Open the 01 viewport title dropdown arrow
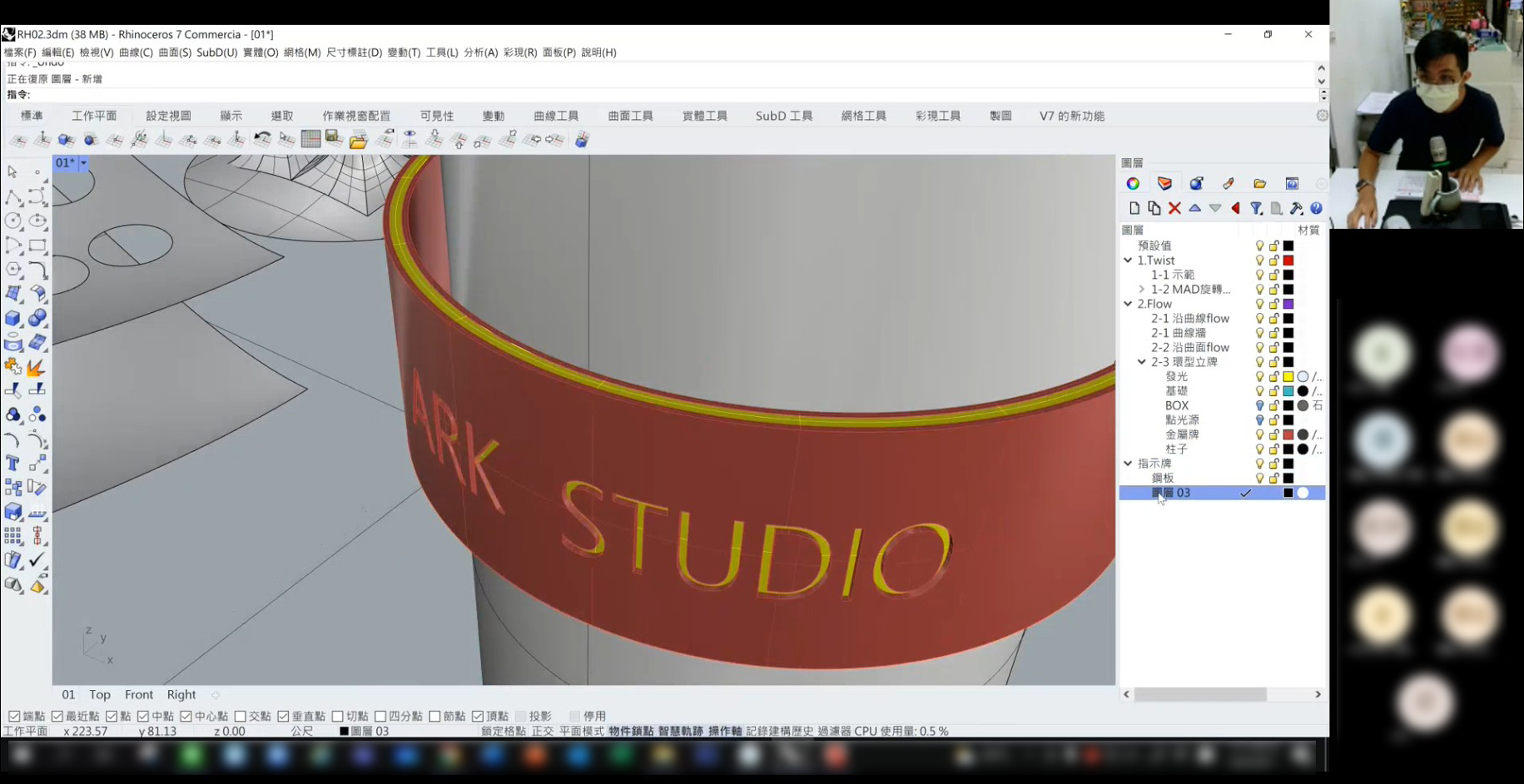The width and height of the screenshot is (1524, 784). tap(83, 163)
